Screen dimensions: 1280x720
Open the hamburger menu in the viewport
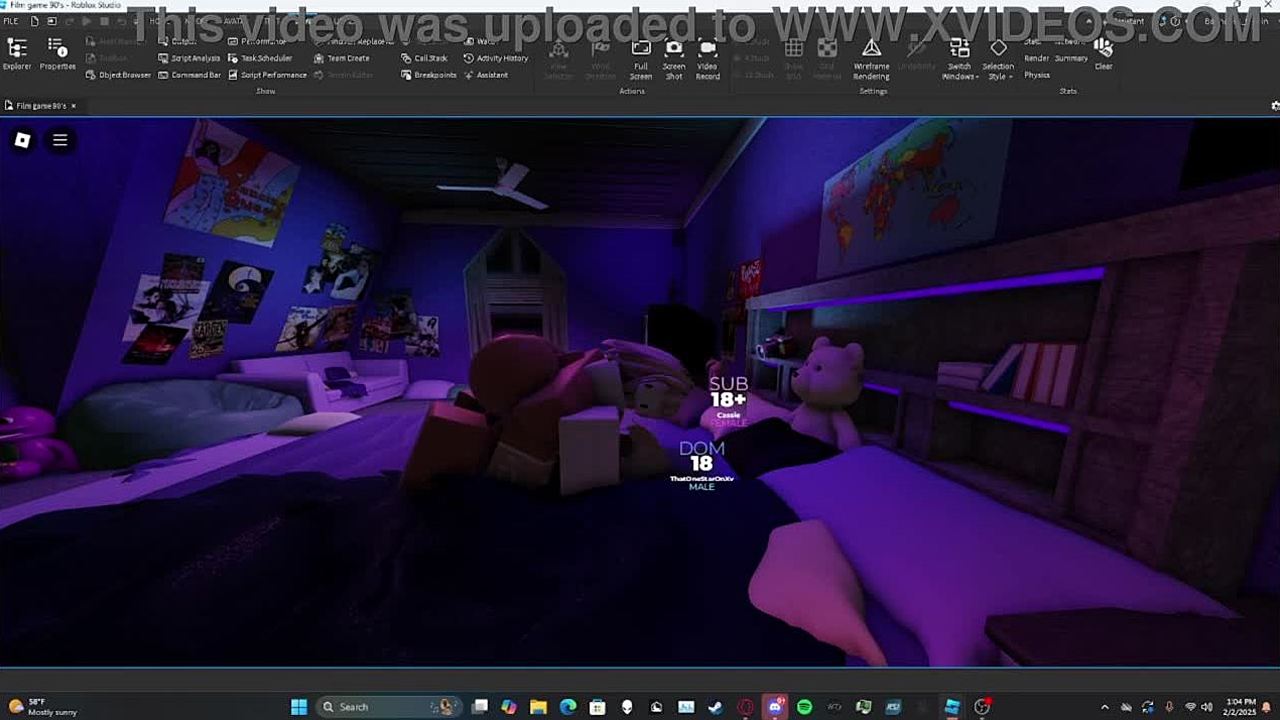pyautogui.click(x=60, y=141)
